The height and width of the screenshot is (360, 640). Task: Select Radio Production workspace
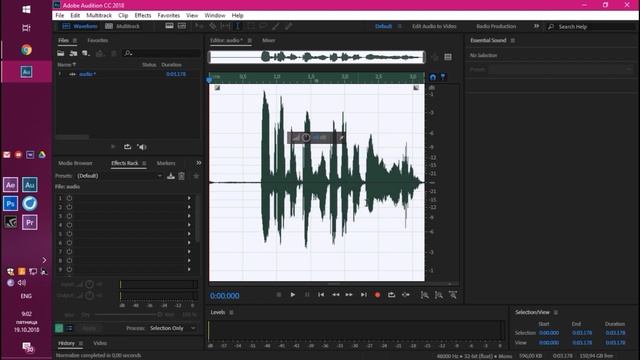(x=496, y=26)
